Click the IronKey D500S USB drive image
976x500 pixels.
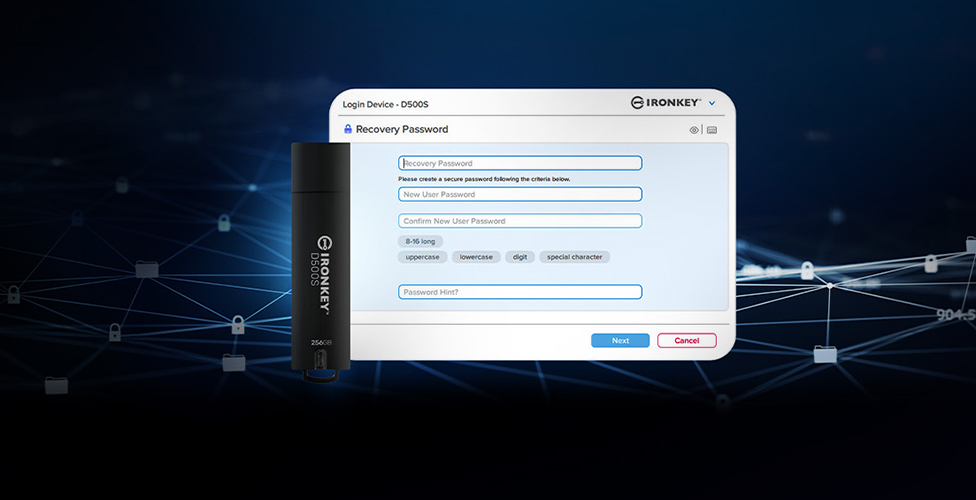coord(321,262)
